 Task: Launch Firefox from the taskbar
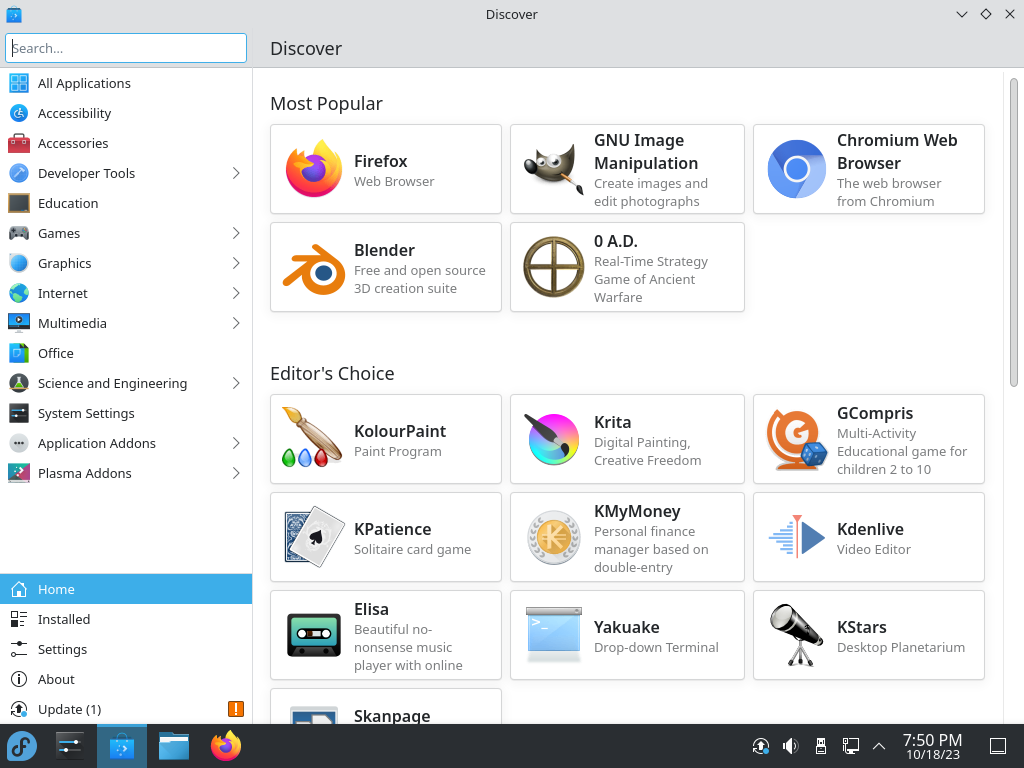tap(226, 746)
